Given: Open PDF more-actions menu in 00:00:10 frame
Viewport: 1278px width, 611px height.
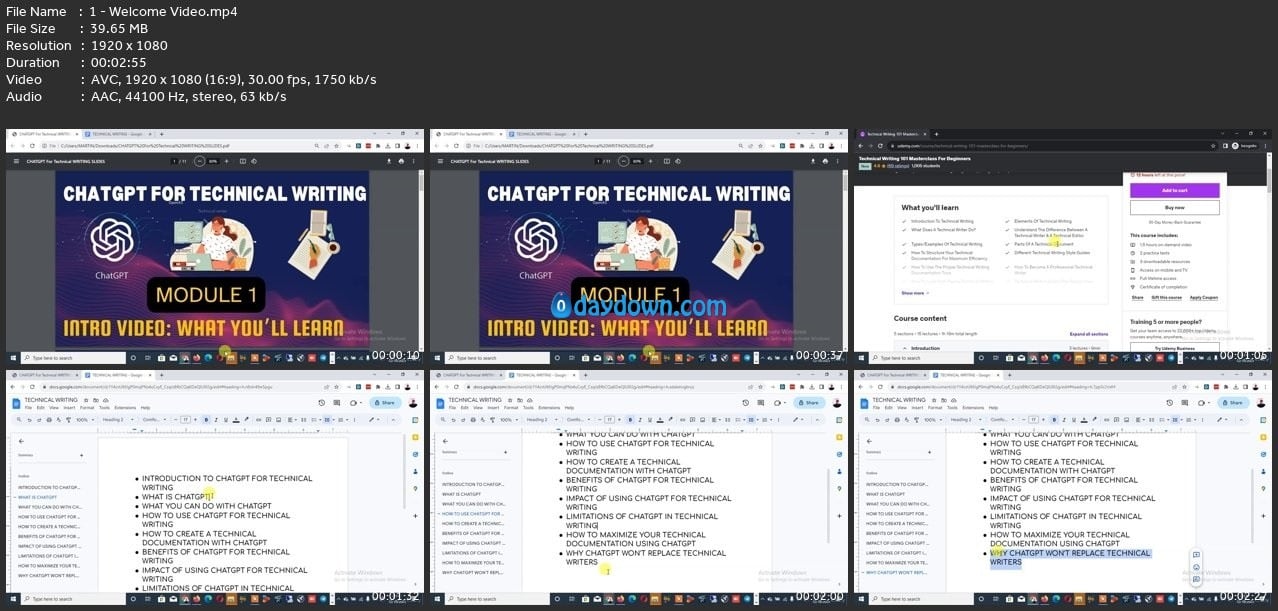Looking at the screenshot, I should (414, 161).
